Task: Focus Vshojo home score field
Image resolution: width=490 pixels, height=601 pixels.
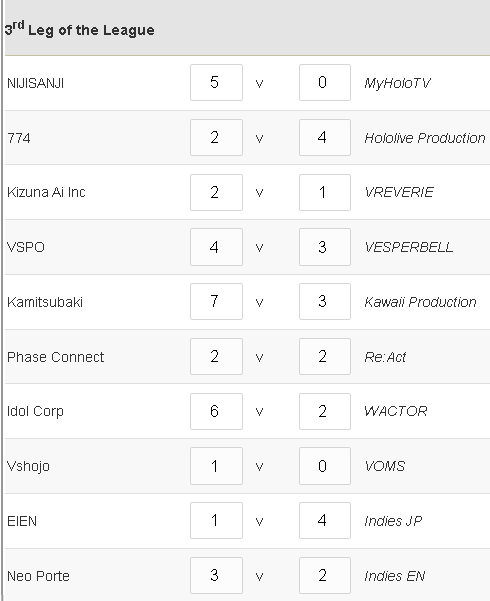Action: [216, 466]
